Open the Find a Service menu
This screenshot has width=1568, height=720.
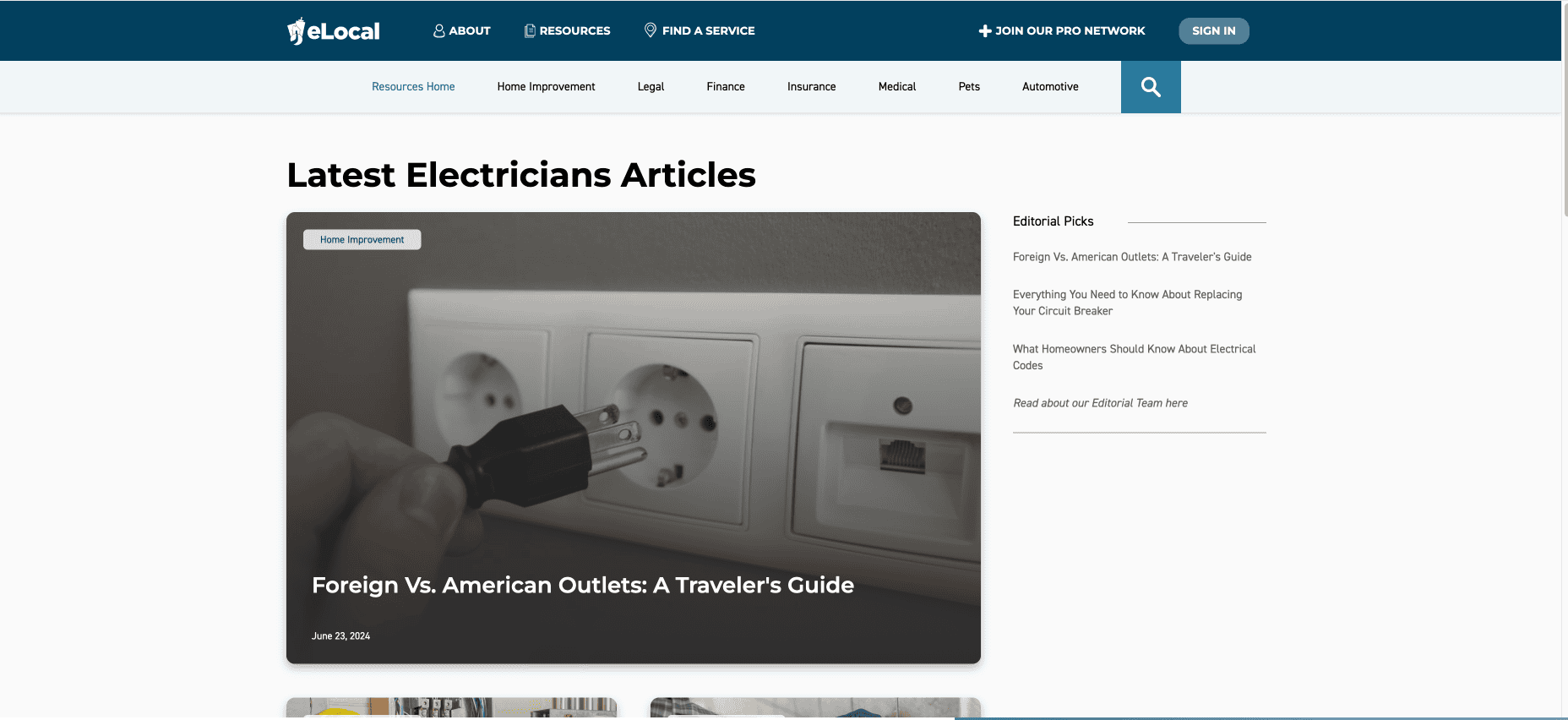tap(700, 30)
